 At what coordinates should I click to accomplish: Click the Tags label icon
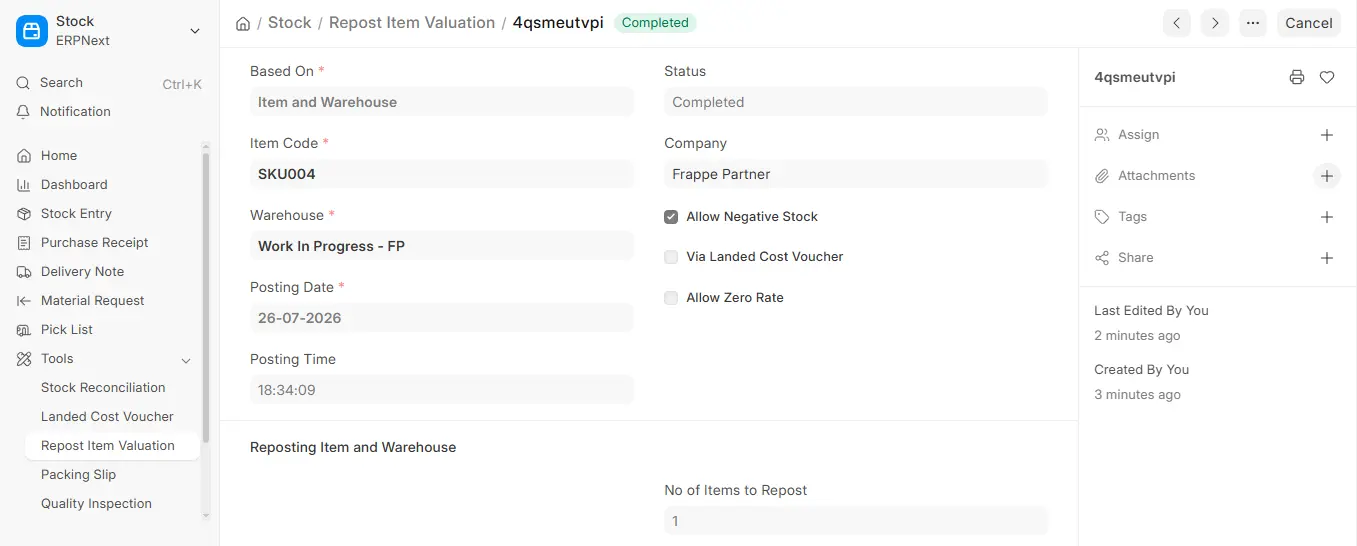(x=1102, y=217)
